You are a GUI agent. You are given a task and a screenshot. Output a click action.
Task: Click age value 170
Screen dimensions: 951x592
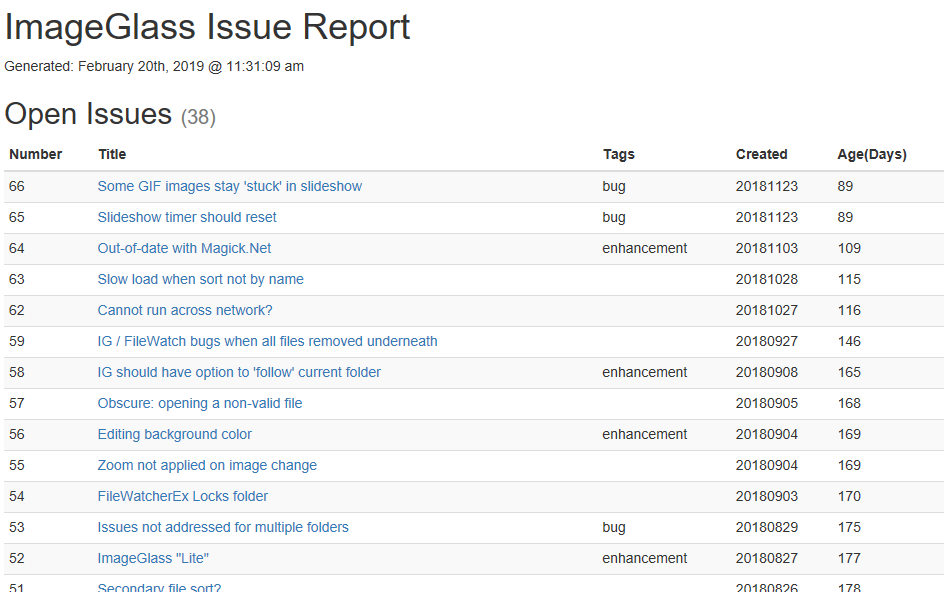849,496
